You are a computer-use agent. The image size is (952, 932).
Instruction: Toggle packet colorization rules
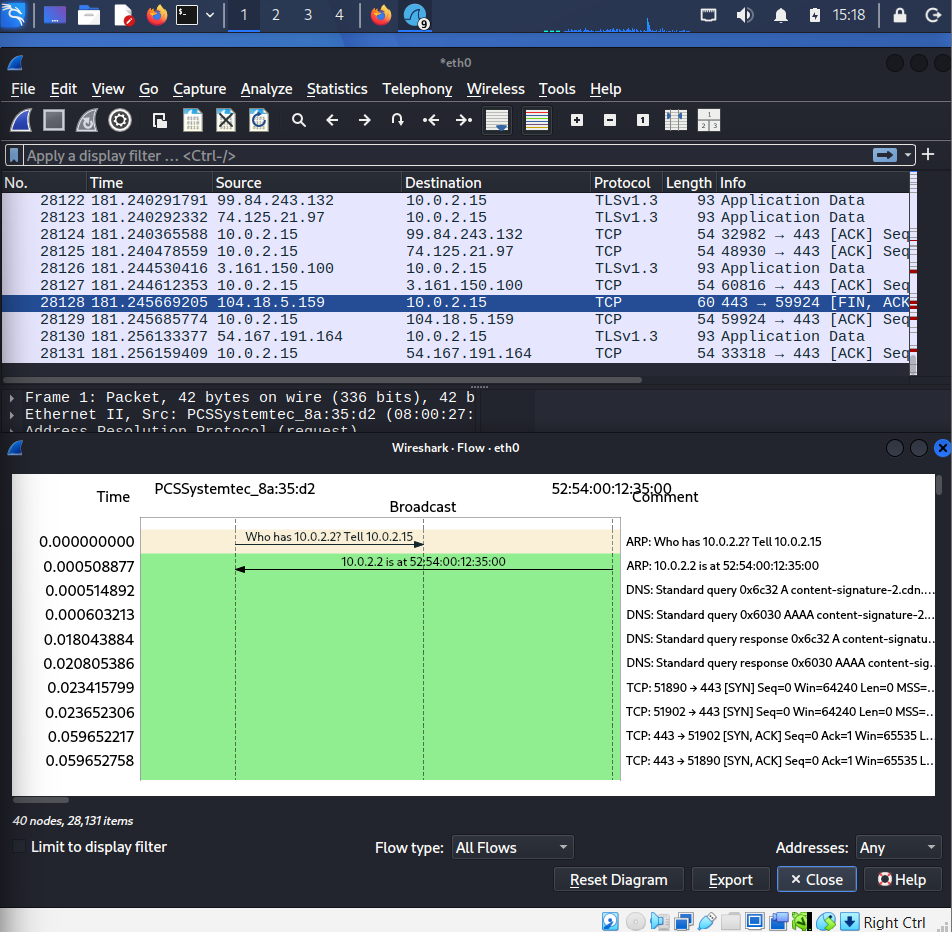click(x=537, y=120)
